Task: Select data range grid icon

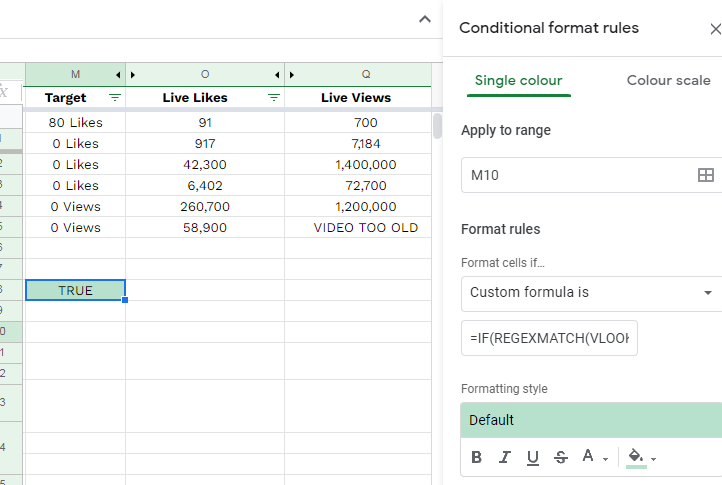Action: [705, 175]
